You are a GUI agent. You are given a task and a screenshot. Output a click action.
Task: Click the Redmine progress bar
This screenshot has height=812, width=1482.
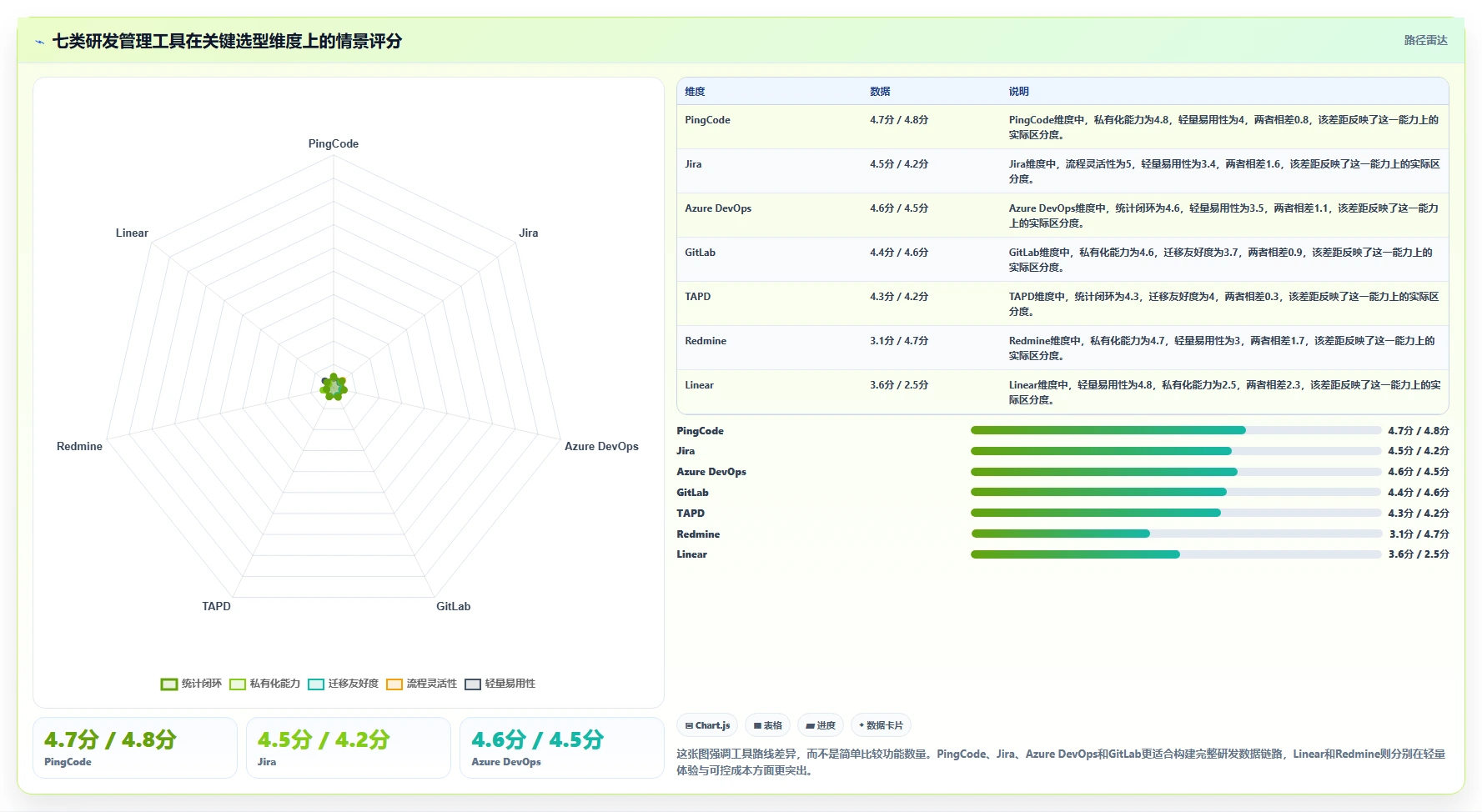point(1176,534)
